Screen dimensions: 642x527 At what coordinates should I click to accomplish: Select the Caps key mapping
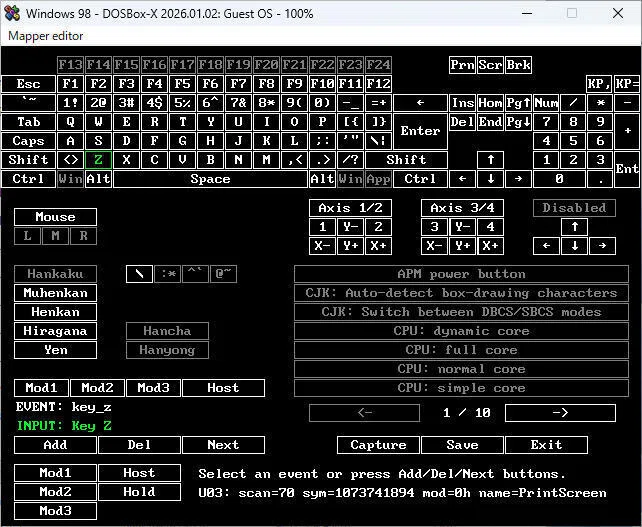click(28, 140)
